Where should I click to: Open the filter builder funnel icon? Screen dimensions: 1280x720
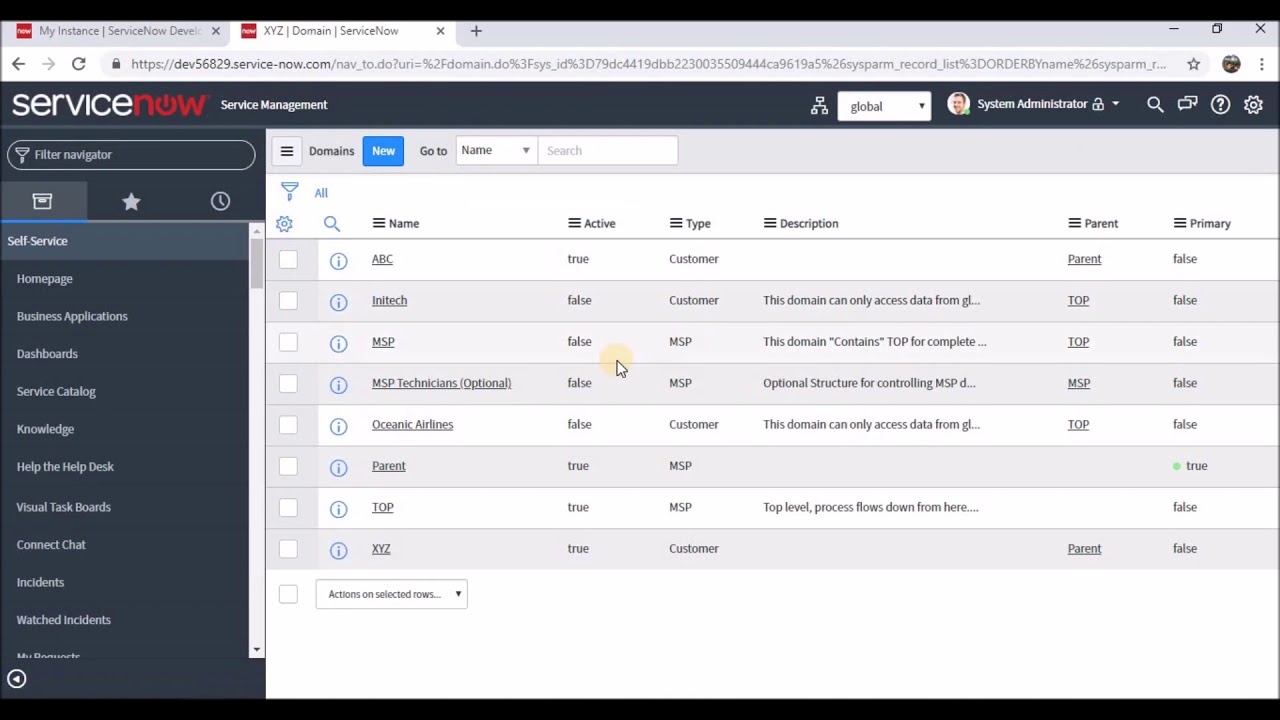[x=289, y=192]
